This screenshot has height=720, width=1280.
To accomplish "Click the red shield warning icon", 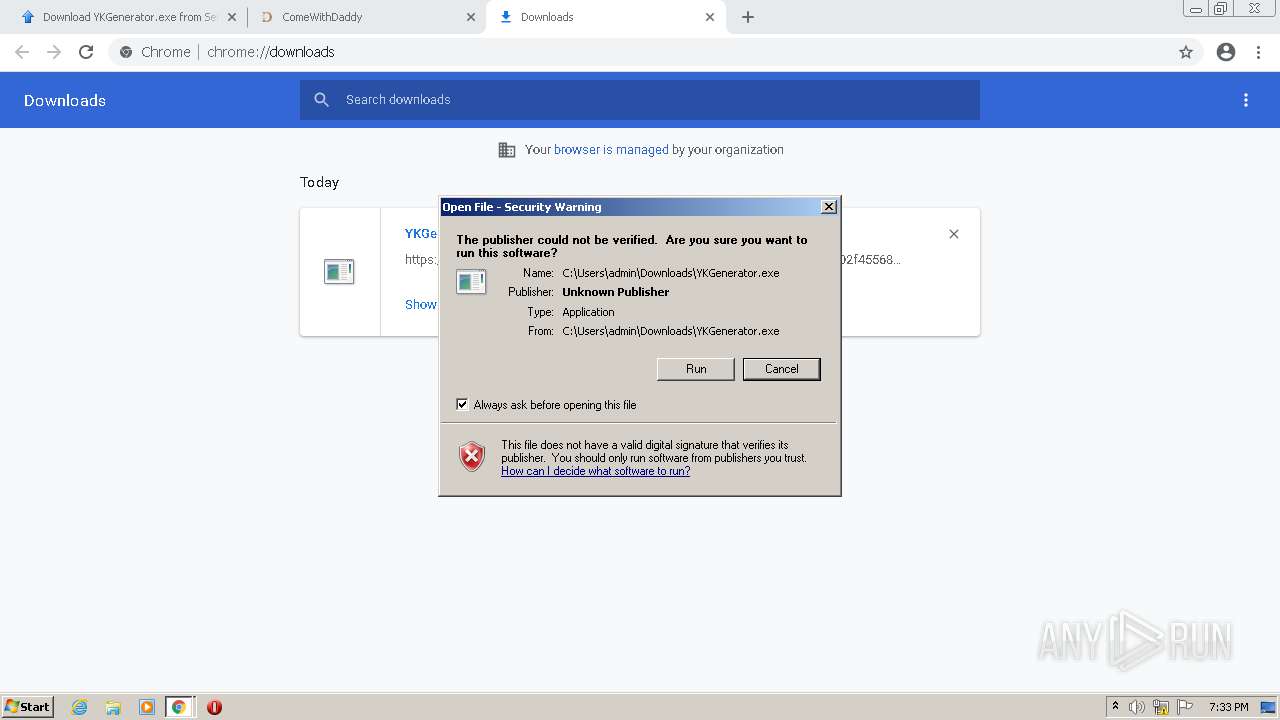I will point(472,457).
